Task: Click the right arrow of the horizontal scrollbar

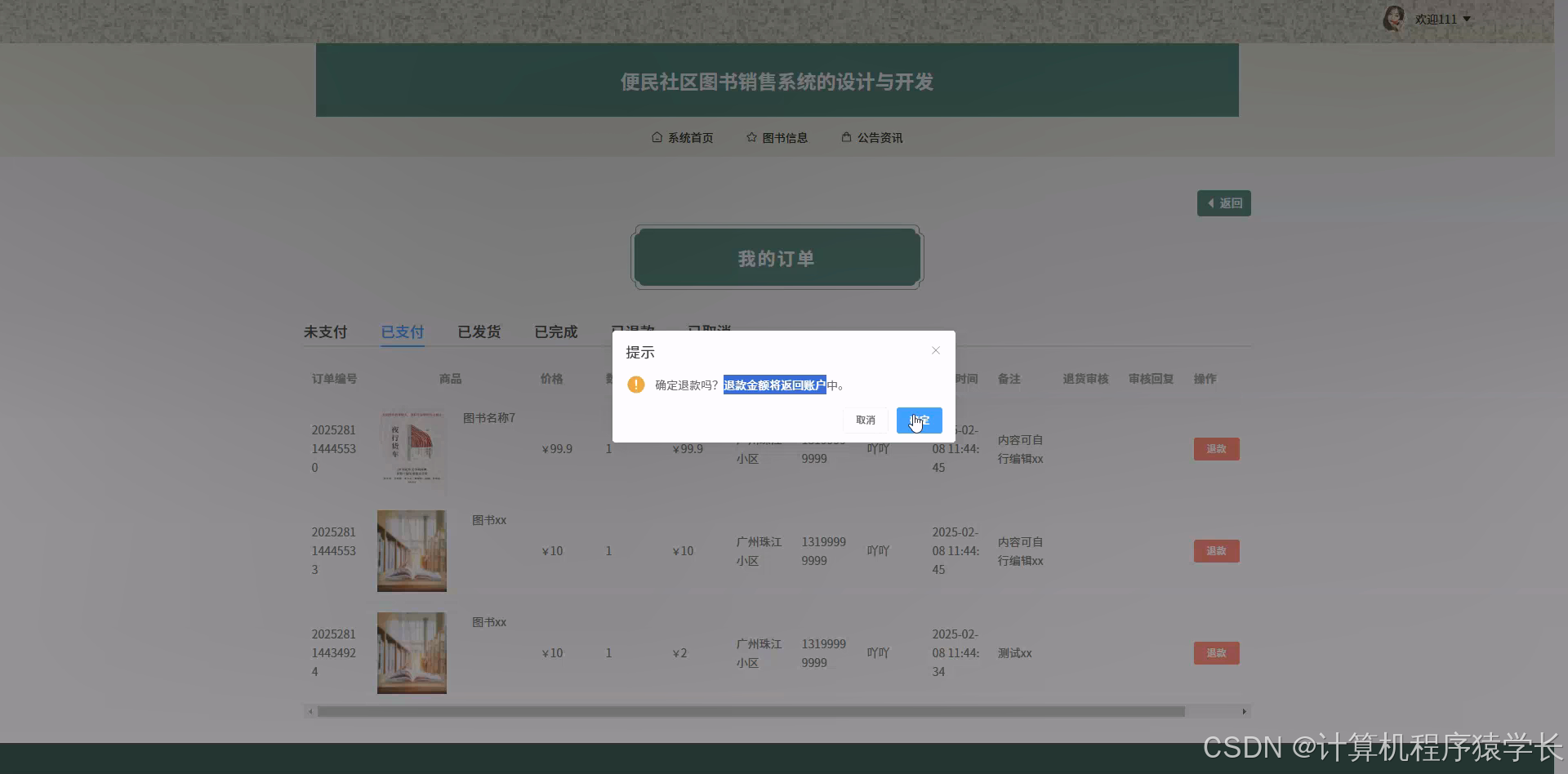Action: 1244,712
